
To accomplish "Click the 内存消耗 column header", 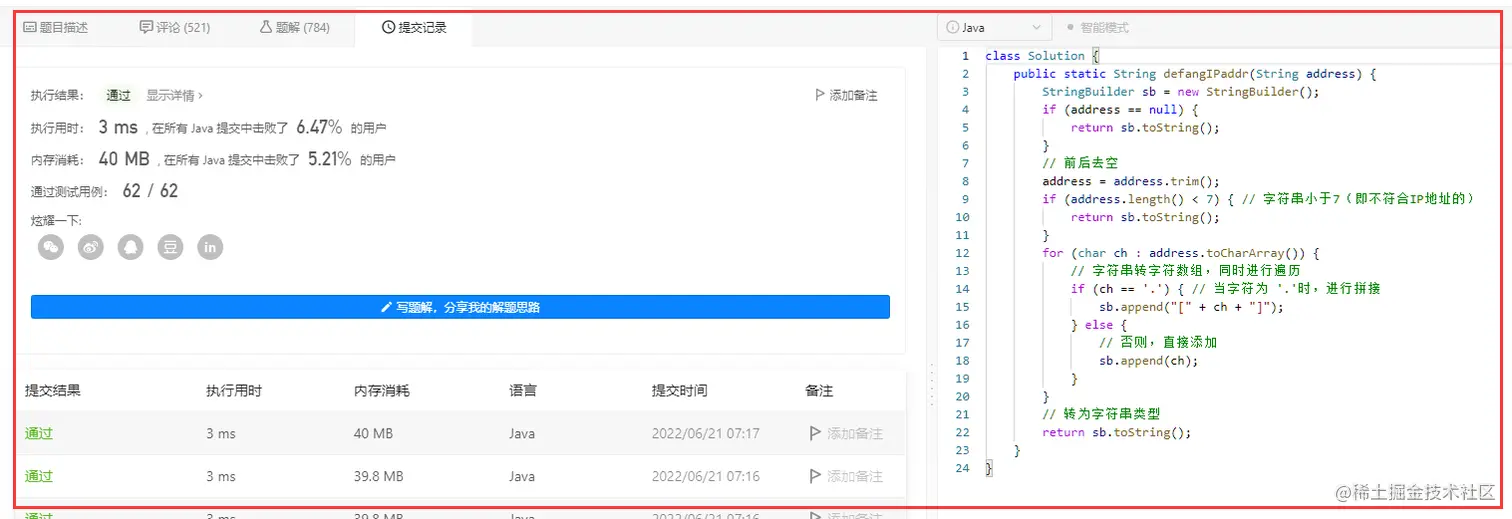I will (382, 391).
